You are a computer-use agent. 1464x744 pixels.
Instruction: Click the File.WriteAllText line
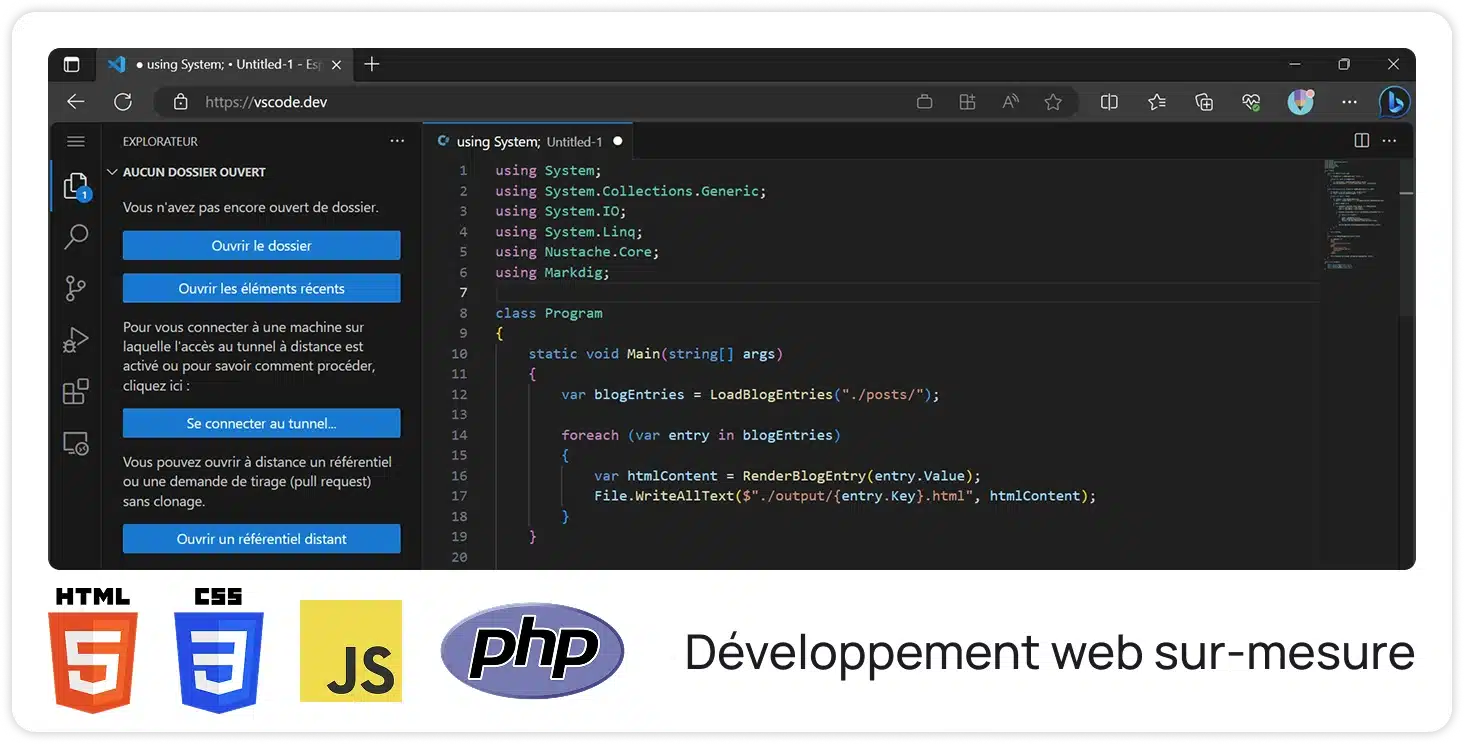pyautogui.click(x=845, y=496)
